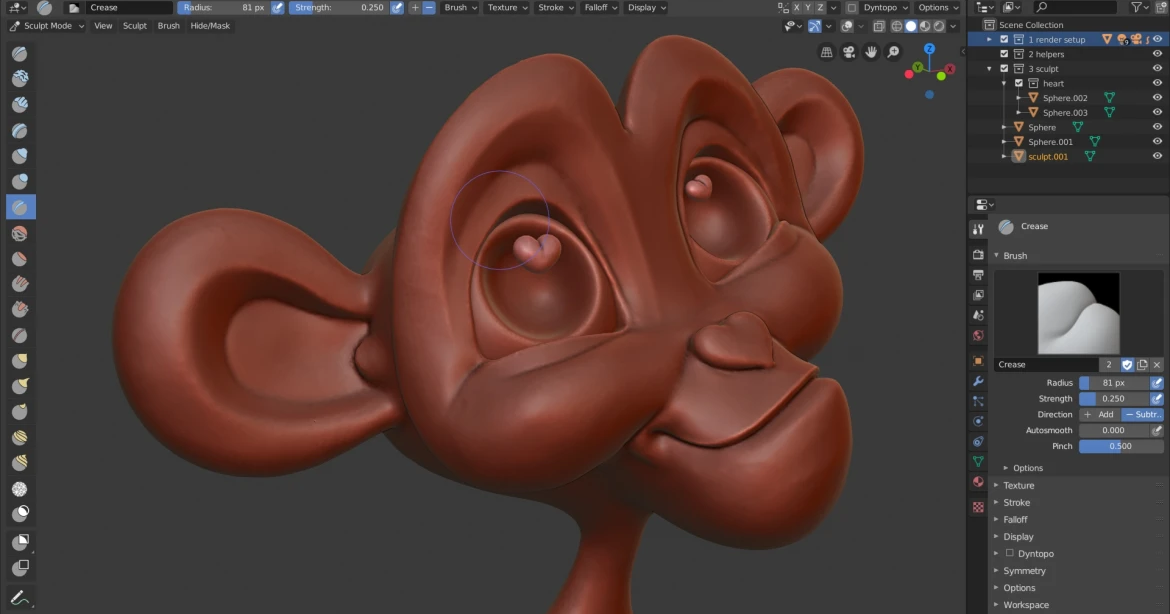Open the Hide/Mask menu
Viewport: 1170px width, 614px height.
click(x=210, y=25)
